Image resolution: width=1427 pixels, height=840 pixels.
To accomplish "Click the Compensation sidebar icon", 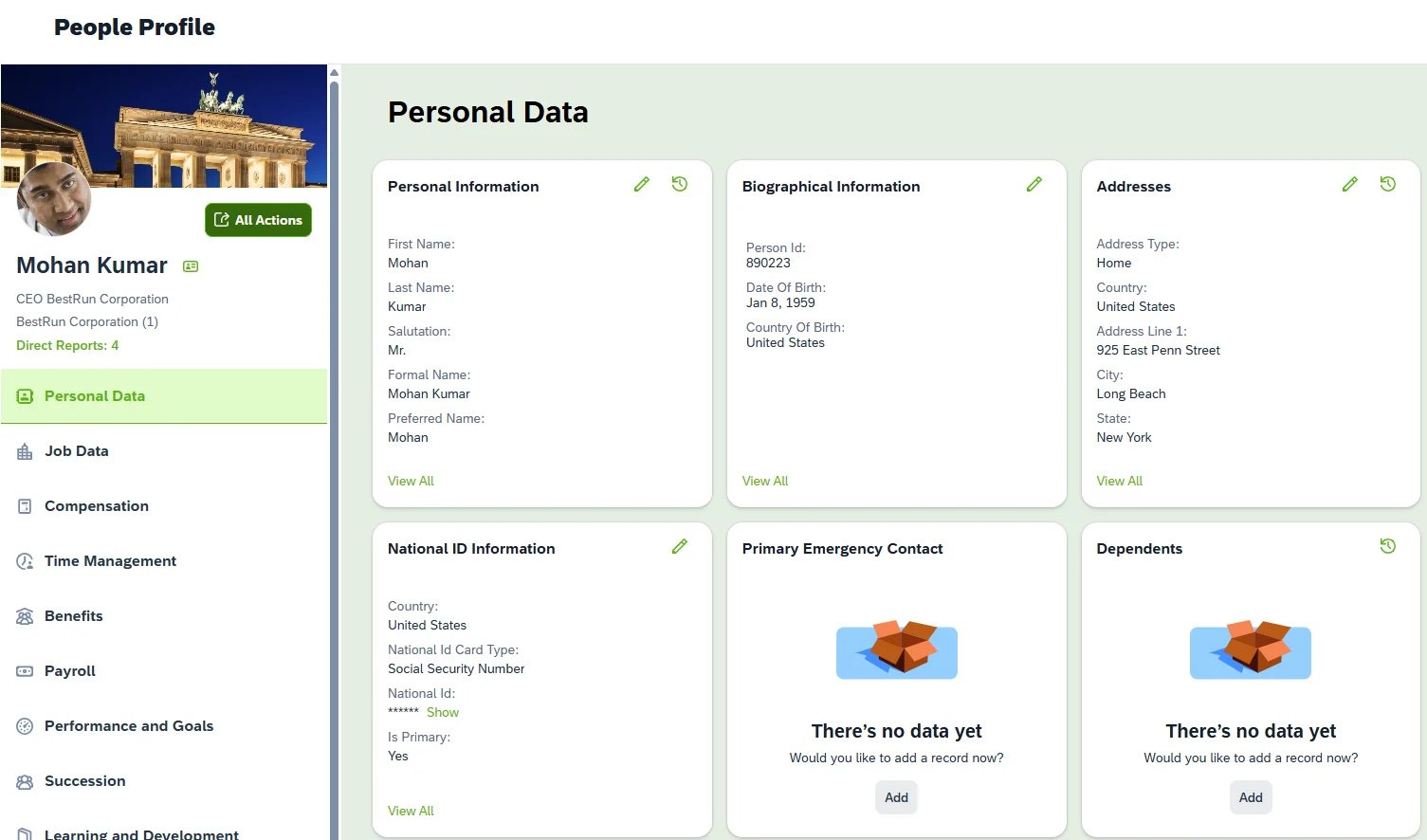I will coord(25,506).
